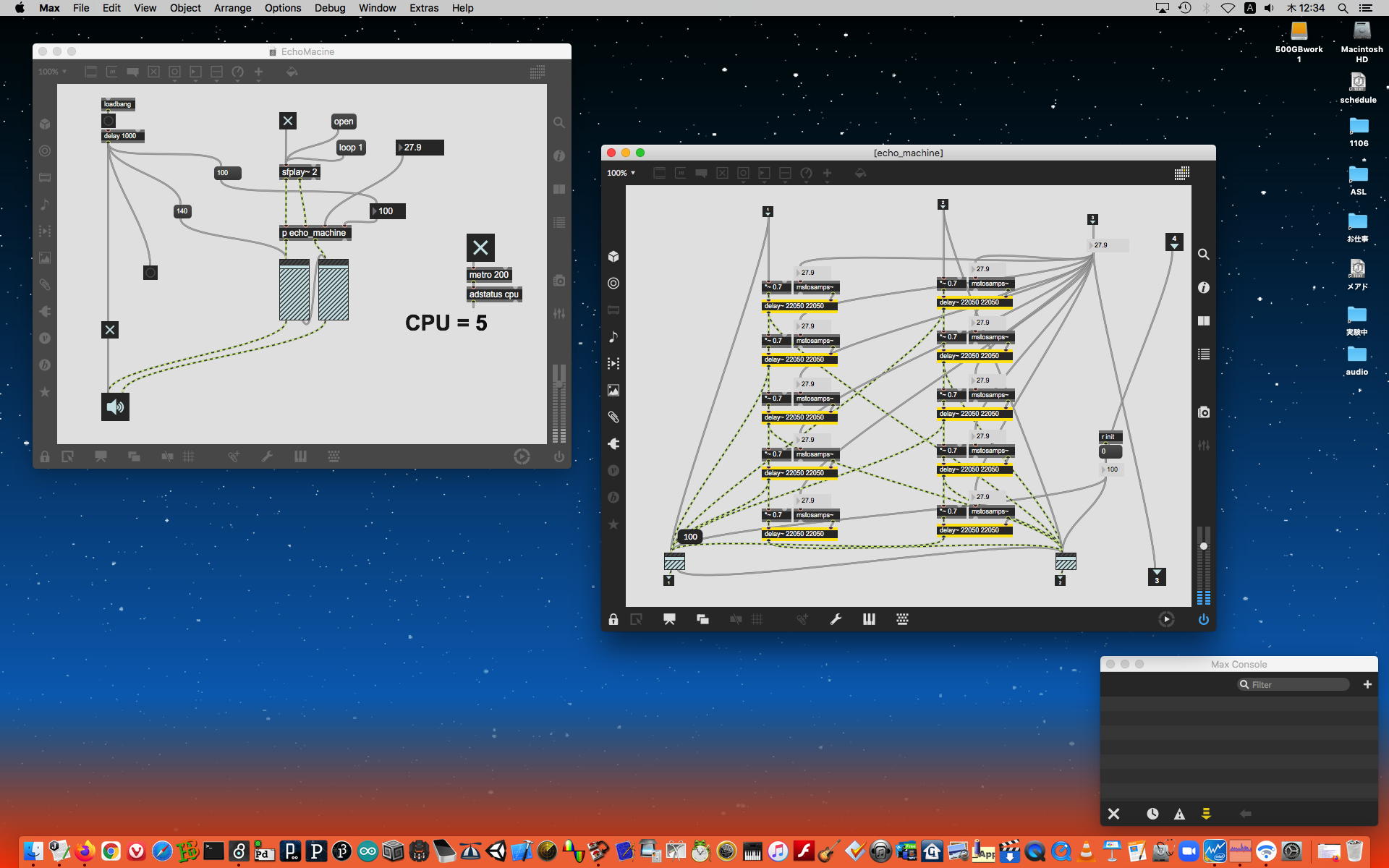The width and height of the screenshot is (1389, 868).
Task: Toggle presentation mode icon in echo_machine bottom toolbar
Action: pos(669,620)
